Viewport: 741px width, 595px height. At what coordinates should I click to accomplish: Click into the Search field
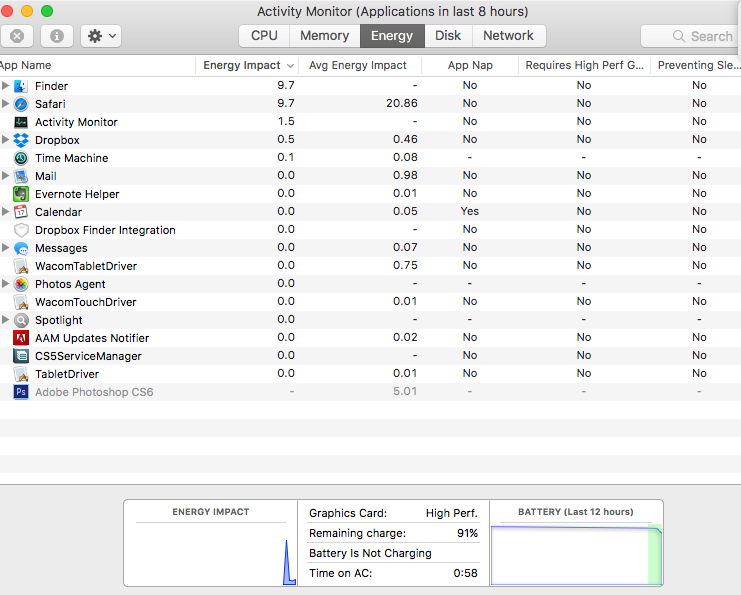coord(691,36)
